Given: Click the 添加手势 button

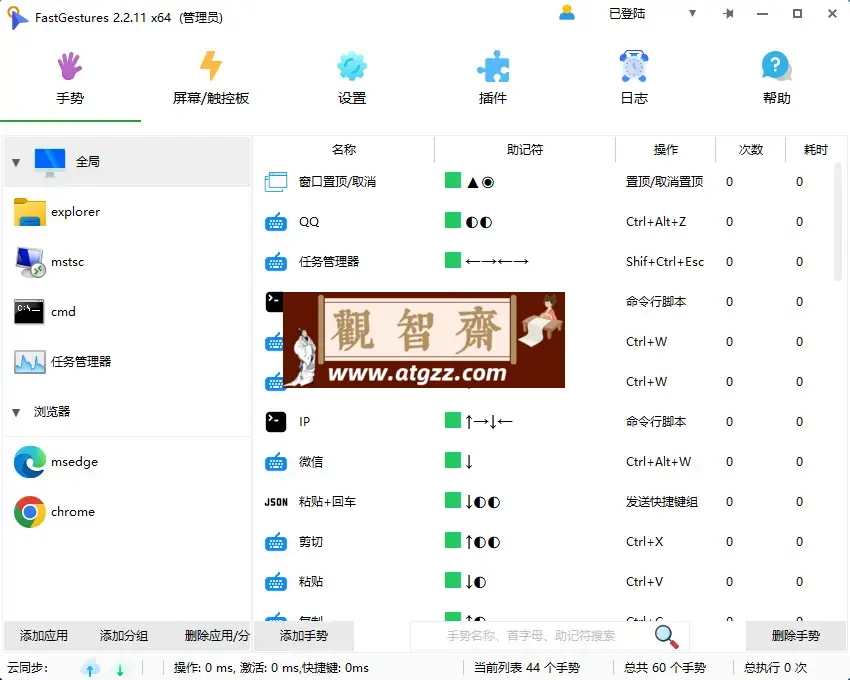Looking at the screenshot, I should coord(304,636).
